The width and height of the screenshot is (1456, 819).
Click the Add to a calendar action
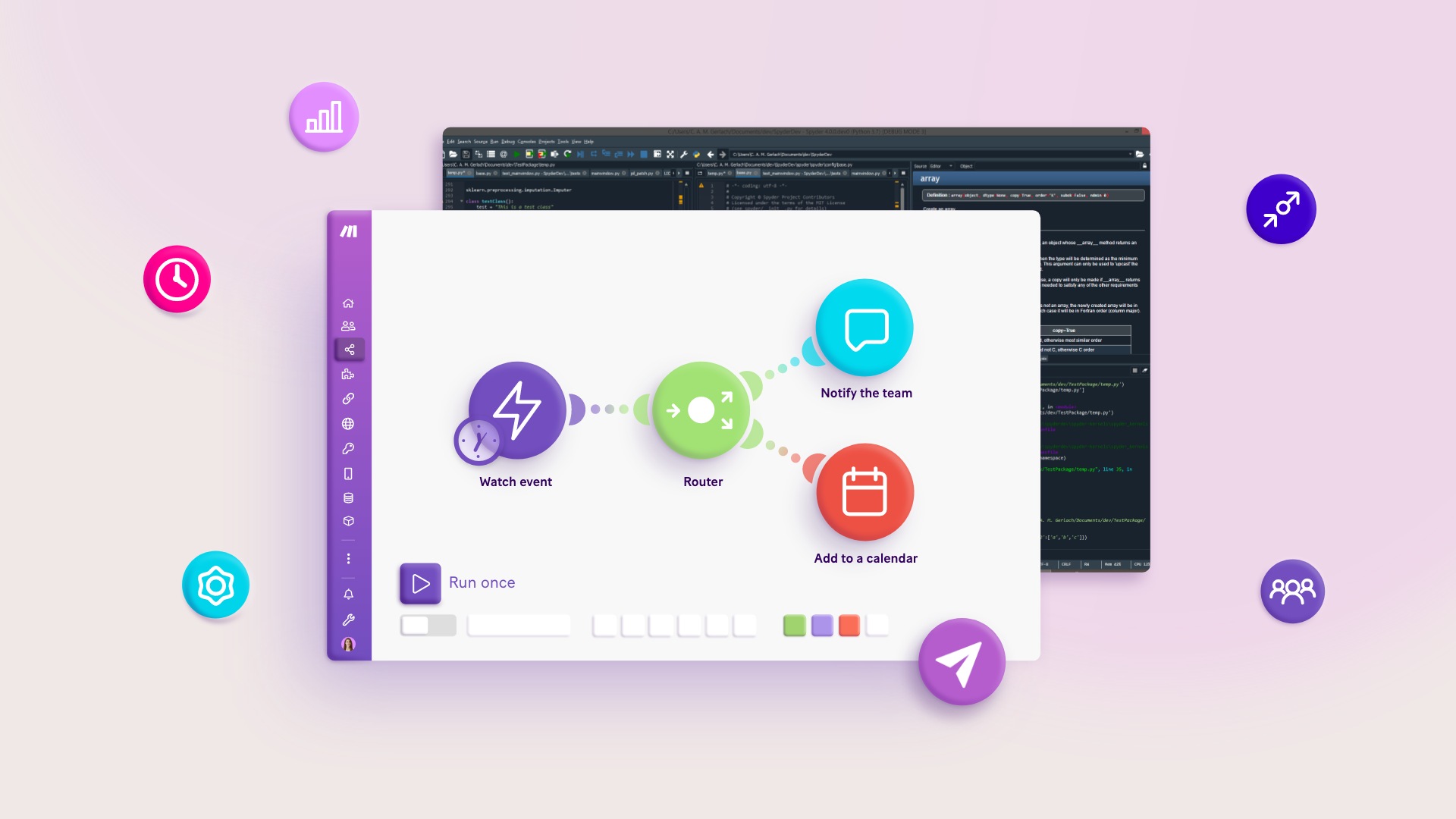click(864, 493)
